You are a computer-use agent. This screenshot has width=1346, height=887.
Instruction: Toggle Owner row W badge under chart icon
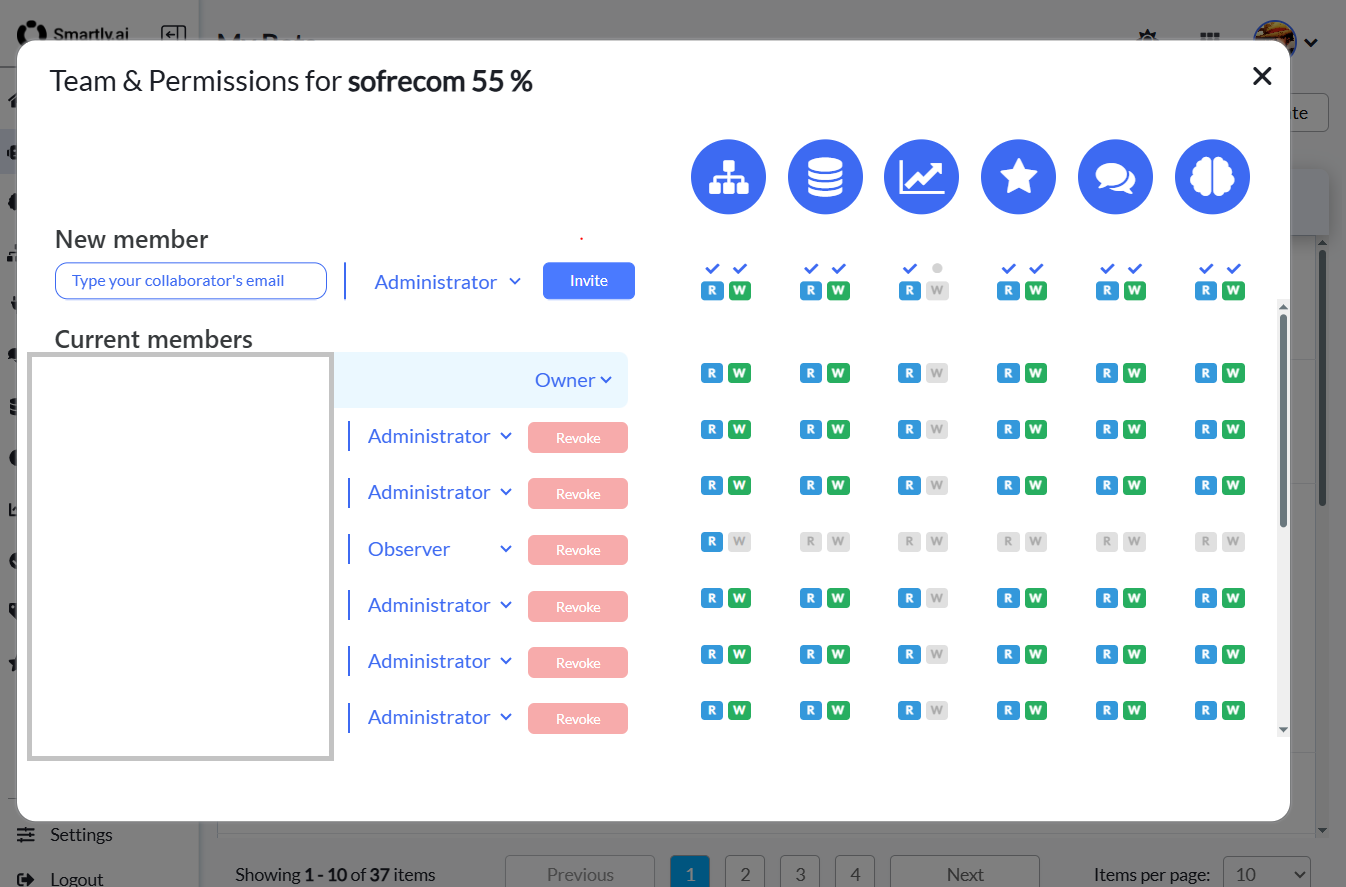click(x=936, y=373)
